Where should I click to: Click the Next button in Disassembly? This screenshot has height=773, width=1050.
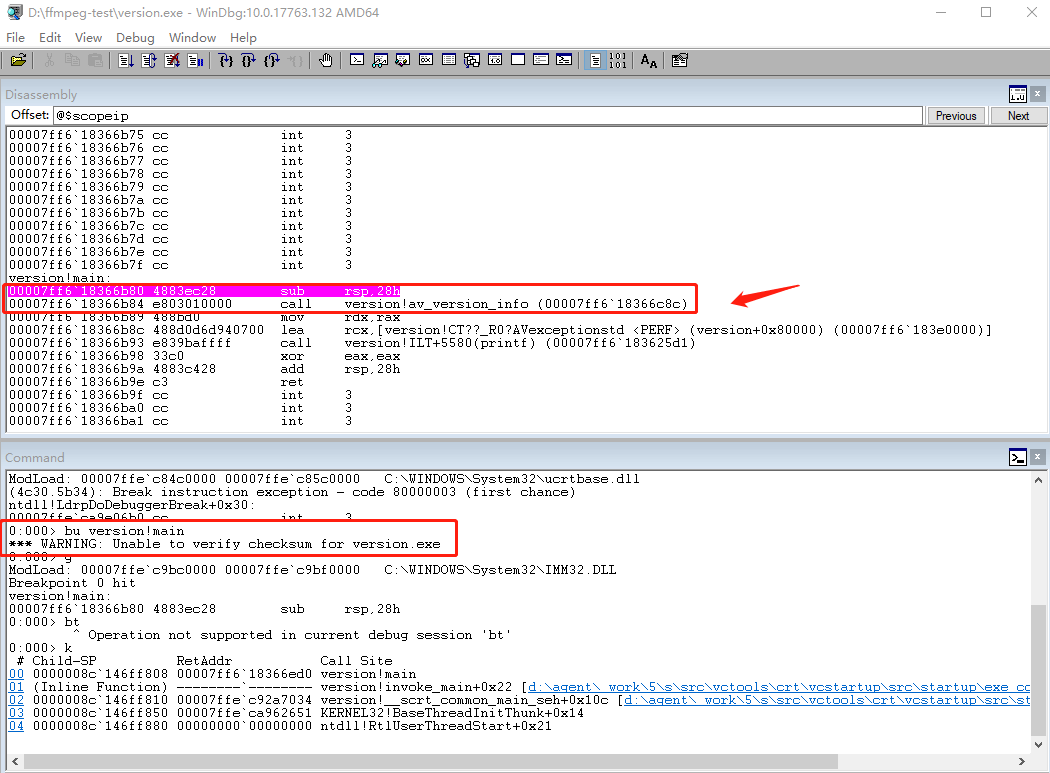point(1017,115)
